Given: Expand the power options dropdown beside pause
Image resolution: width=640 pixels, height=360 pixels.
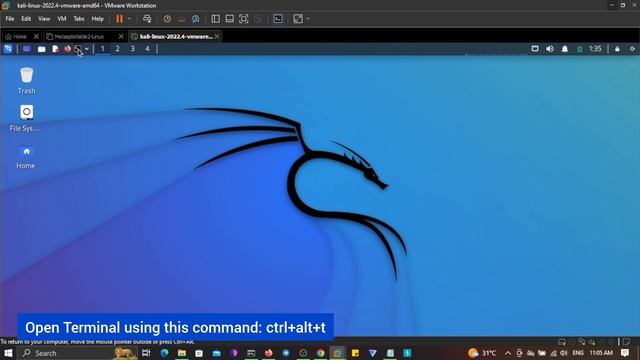Looking at the screenshot, I should coord(129,19).
